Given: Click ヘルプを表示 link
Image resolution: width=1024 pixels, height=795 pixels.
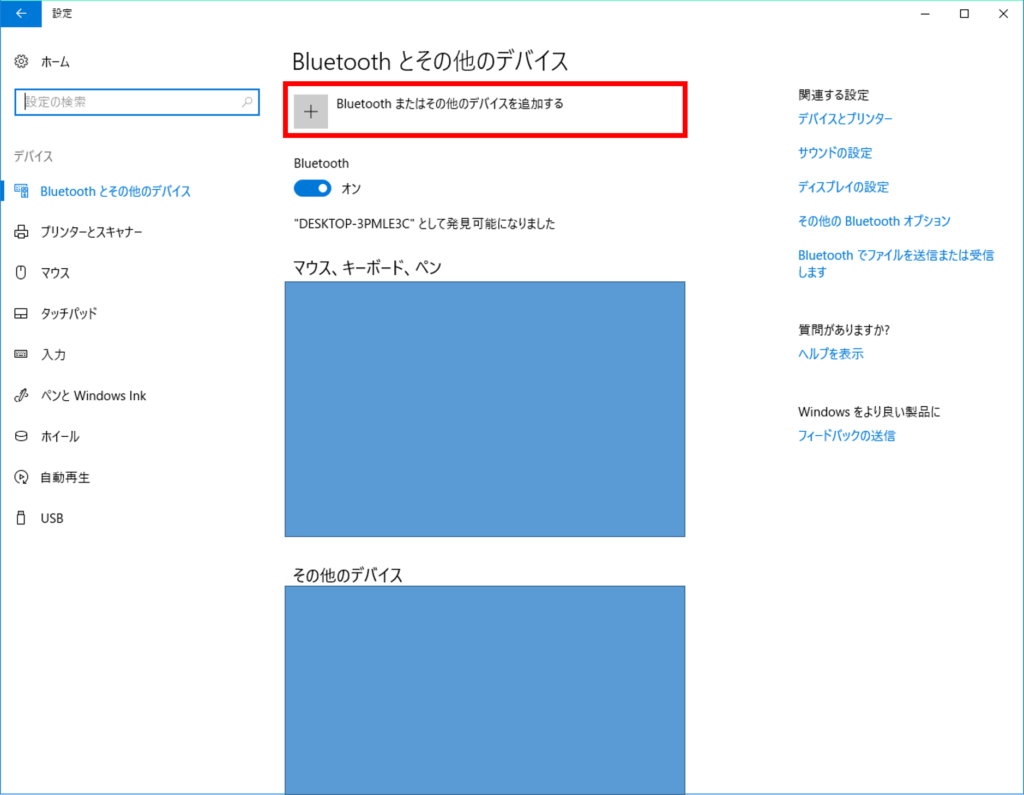Looking at the screenshot, I should click(x=831, y=353).
